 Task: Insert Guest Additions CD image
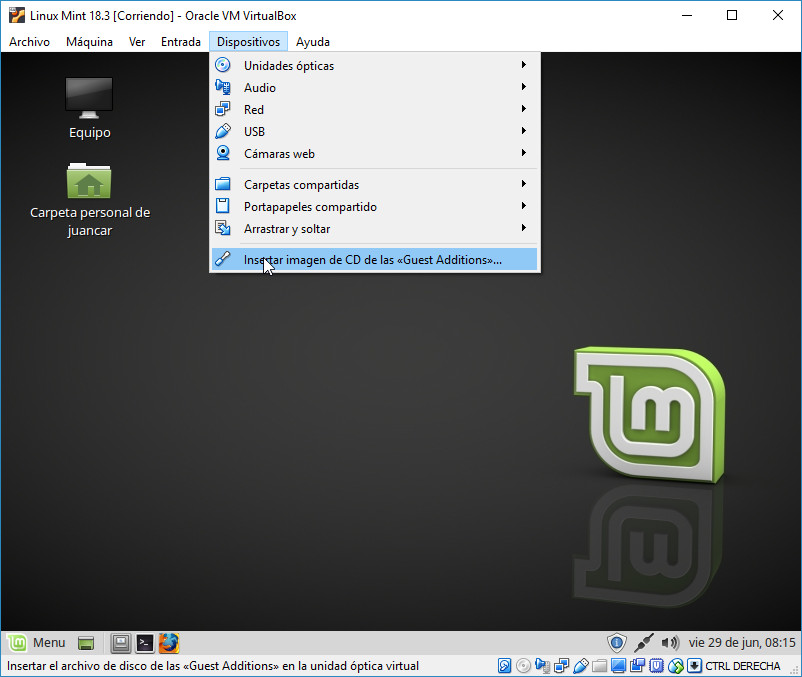[374, 260]
